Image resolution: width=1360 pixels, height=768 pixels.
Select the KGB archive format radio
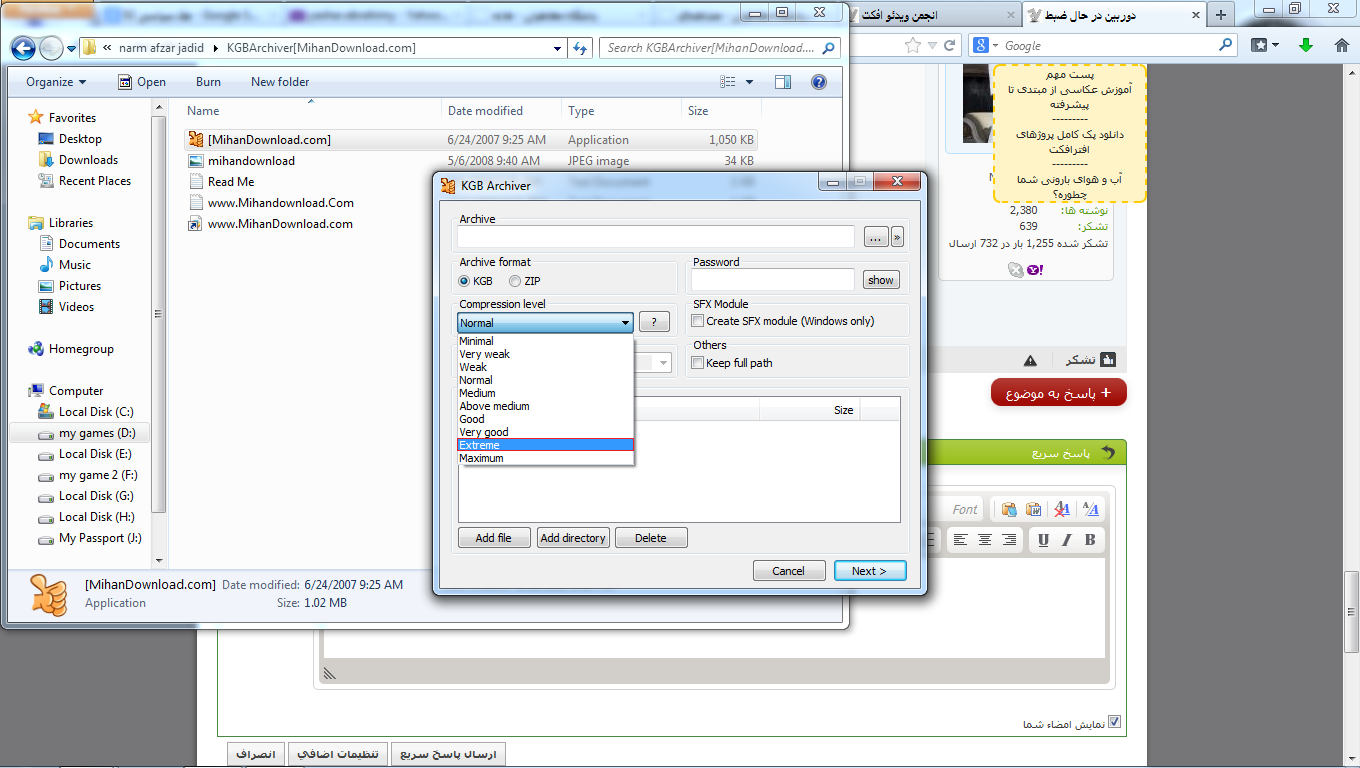(476, 281)
